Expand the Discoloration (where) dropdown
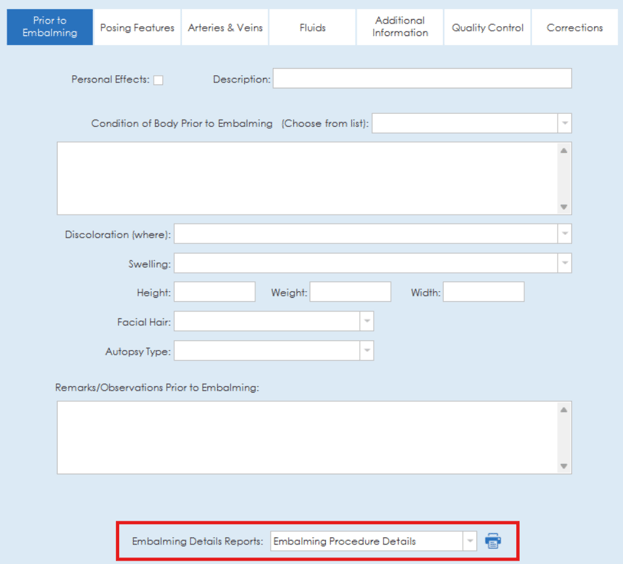Viewport: 623px width, 564px height. click(x=565, y=234)
